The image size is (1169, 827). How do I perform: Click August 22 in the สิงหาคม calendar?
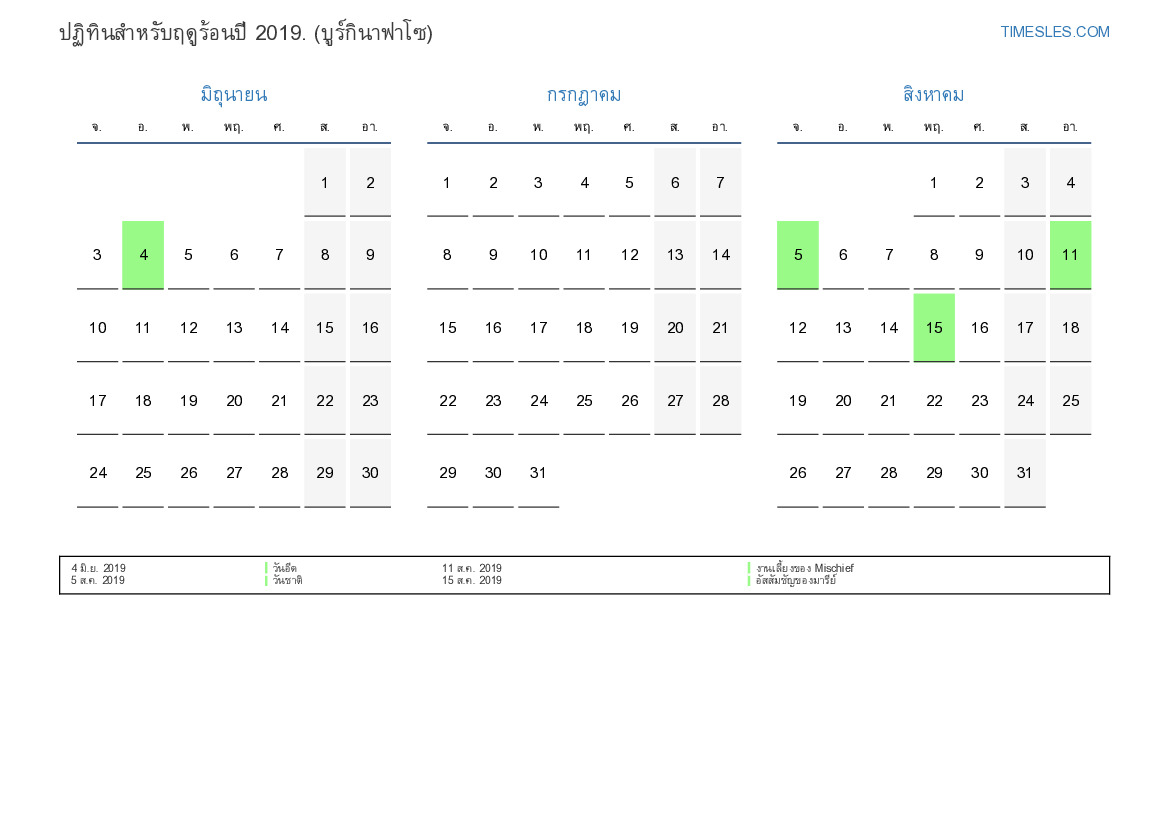tap(934, 401)
